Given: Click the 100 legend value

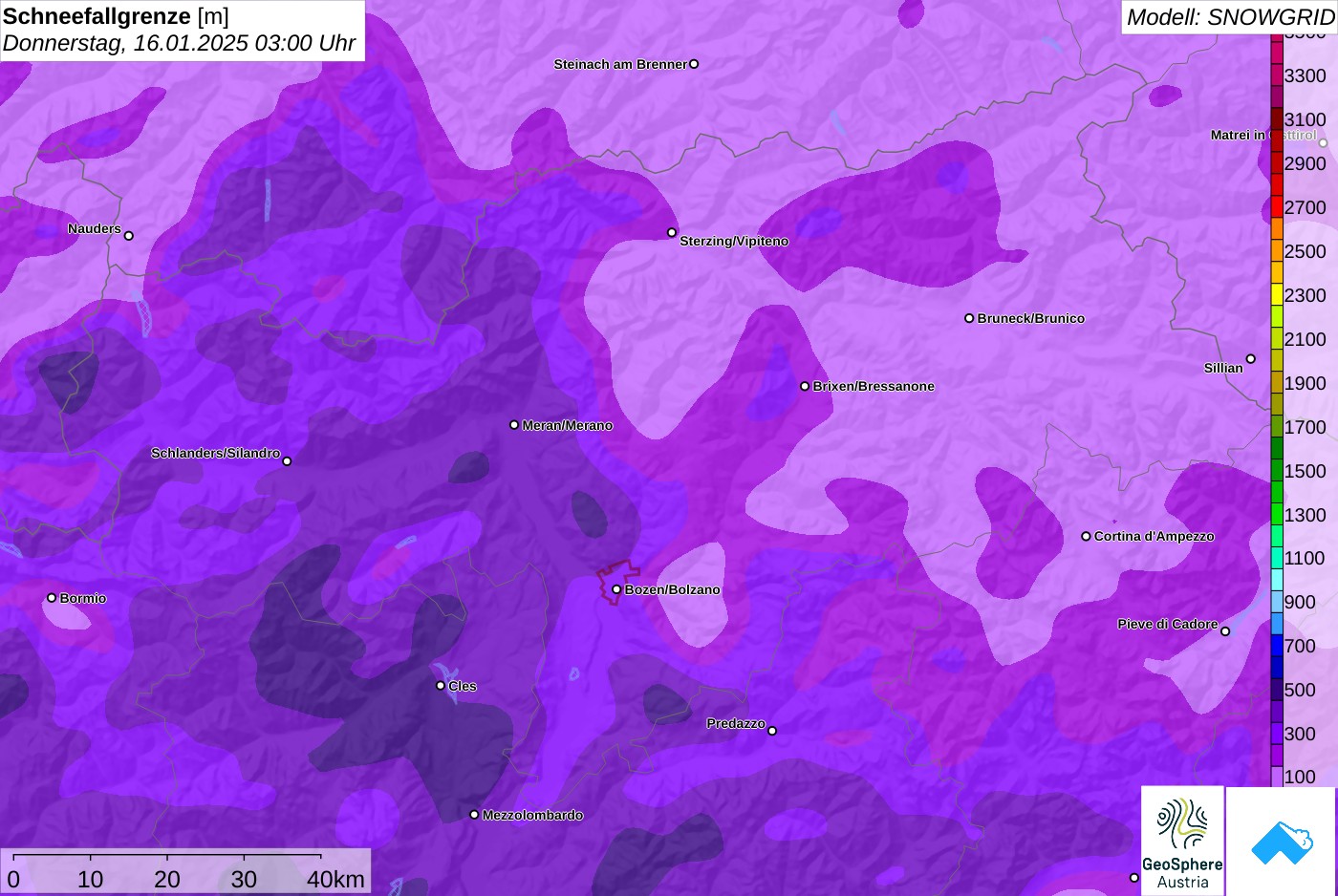Looking at the screenshot, I should click(1300, 777).
